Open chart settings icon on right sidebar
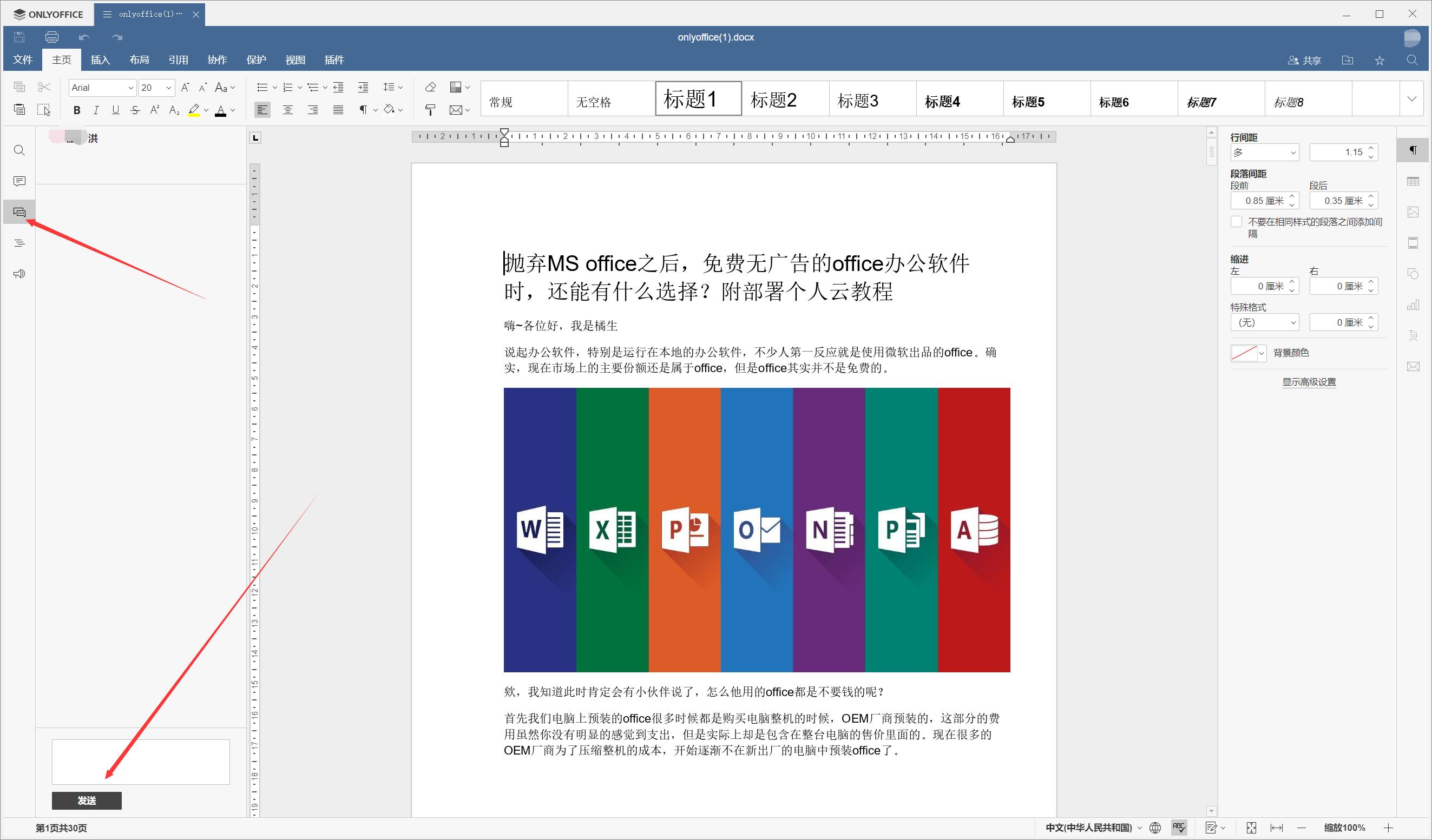Image resolution: width=1432 pixels, height=840 pixels. tap(1414, 305)
